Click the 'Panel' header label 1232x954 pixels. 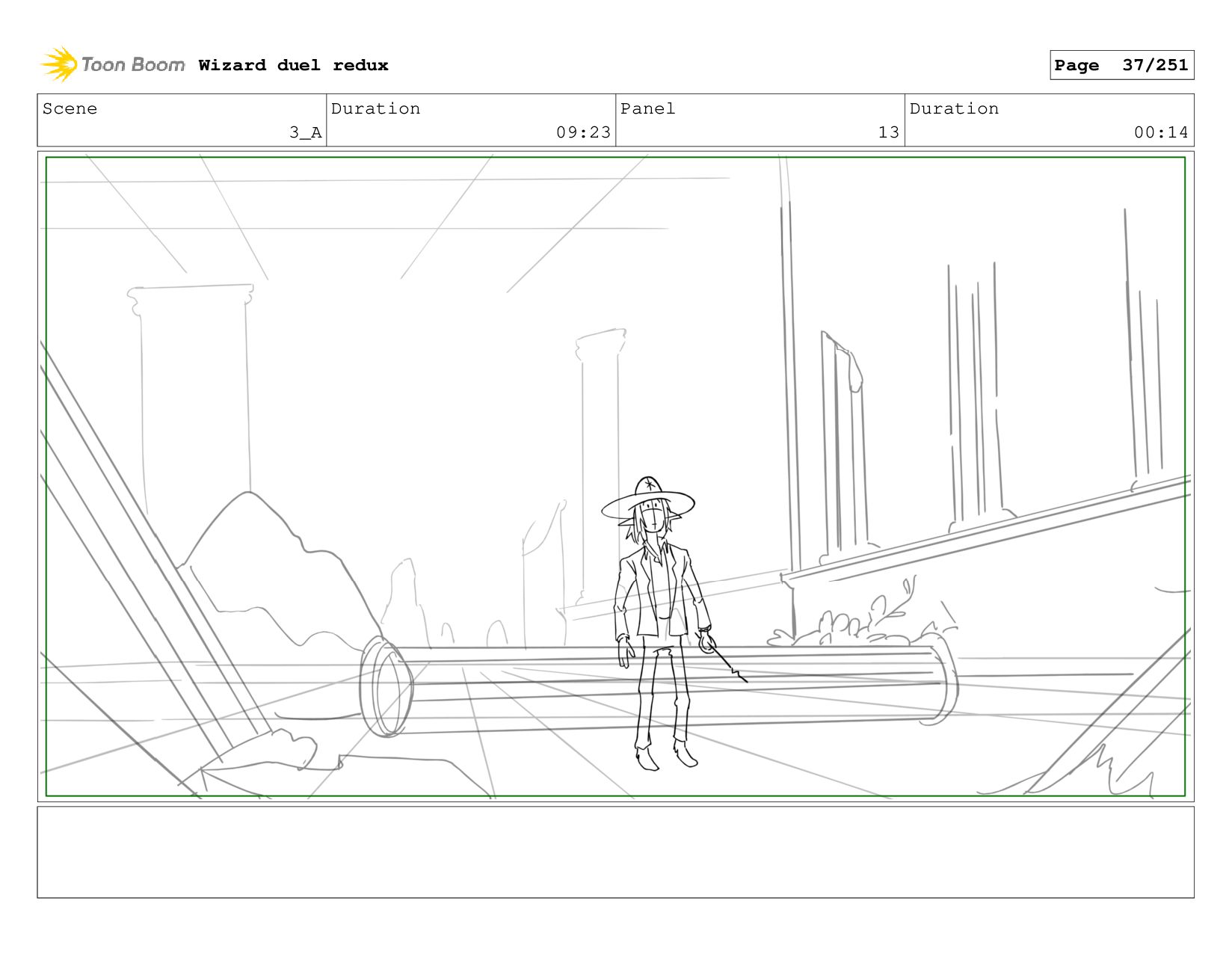tap(647, 108)
